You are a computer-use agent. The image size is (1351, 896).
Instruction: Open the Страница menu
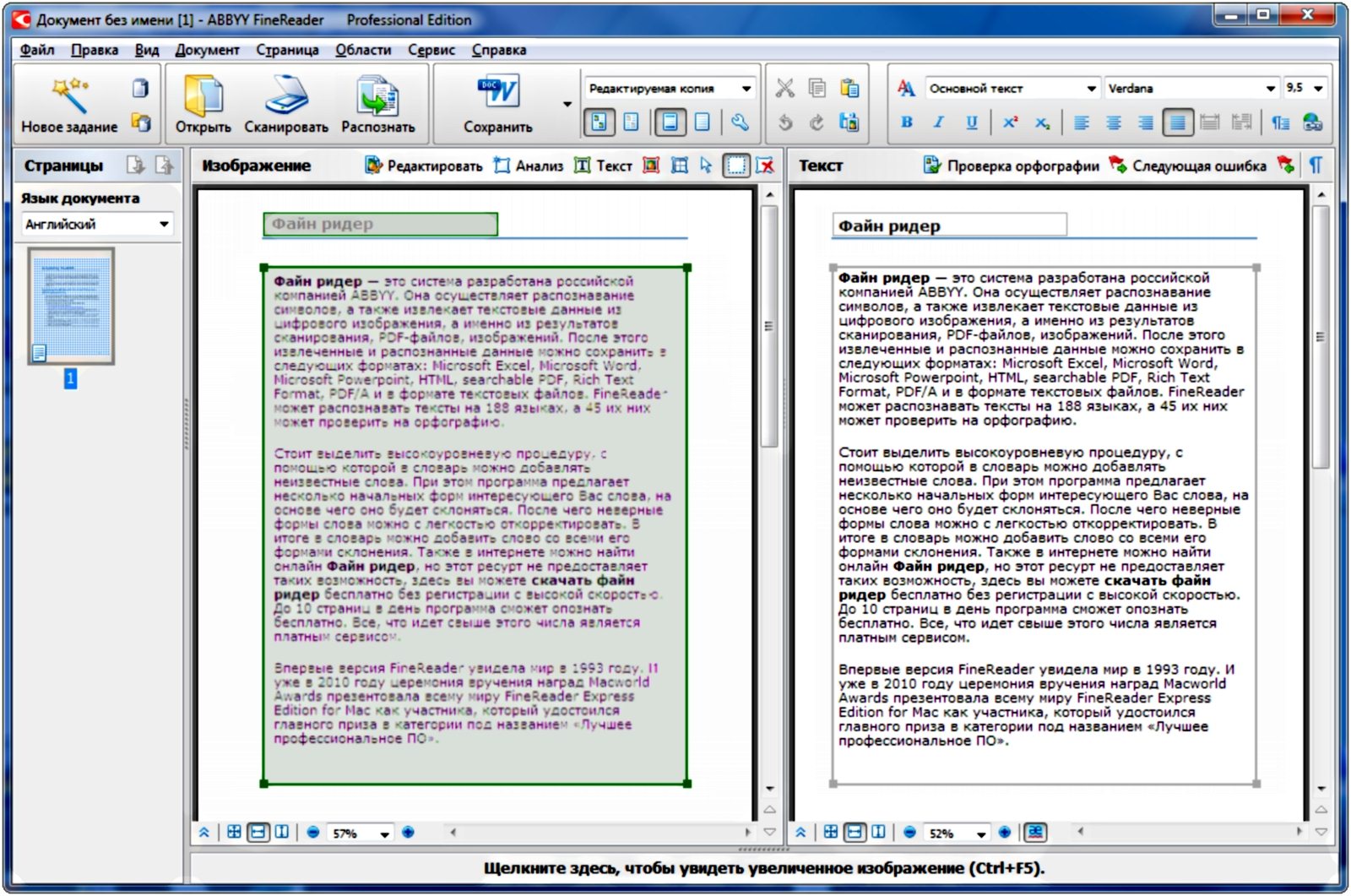tap(287, 50)
